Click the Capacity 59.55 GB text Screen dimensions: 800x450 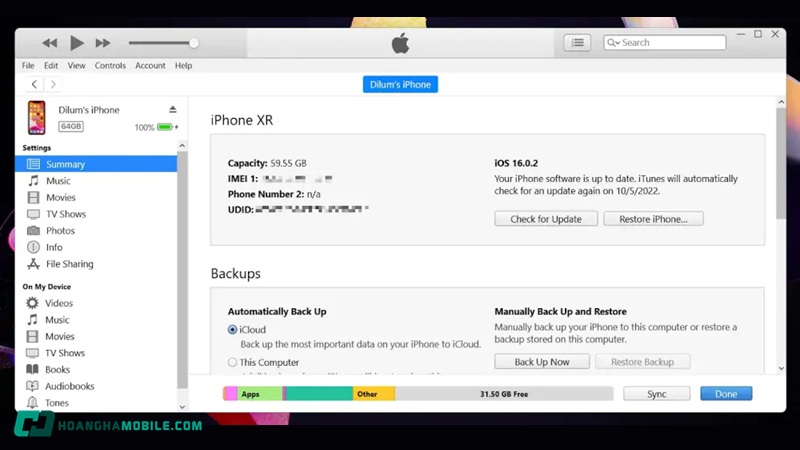point(267,163)
